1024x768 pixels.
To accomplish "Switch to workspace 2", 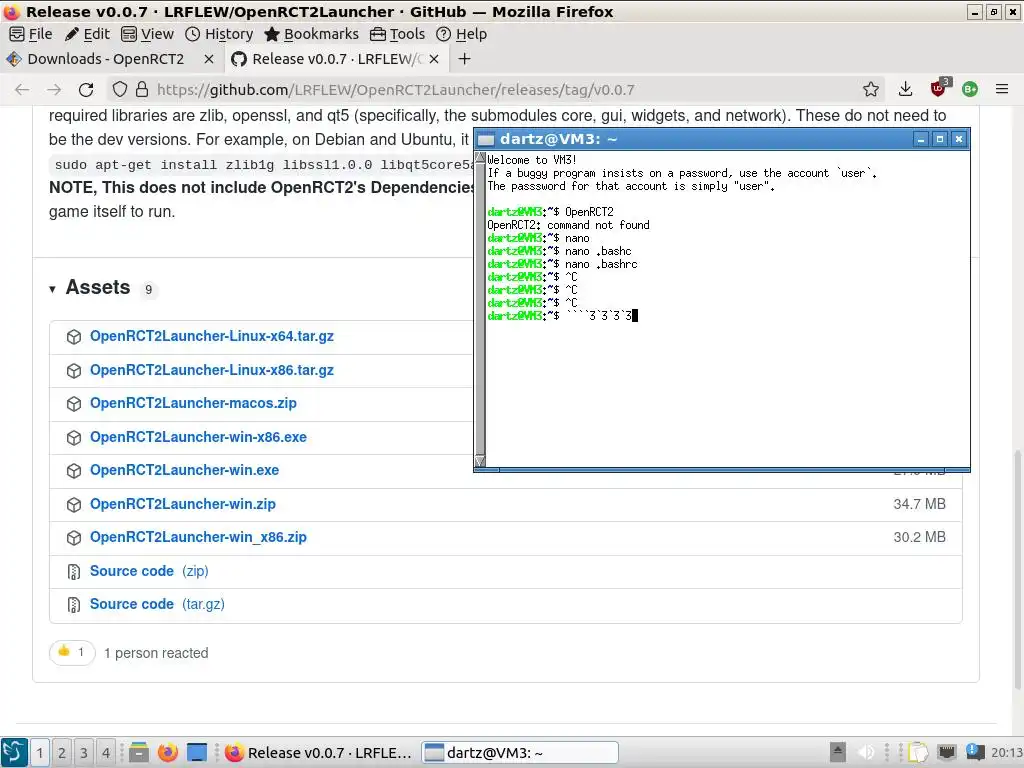I will tap(61, 753).
